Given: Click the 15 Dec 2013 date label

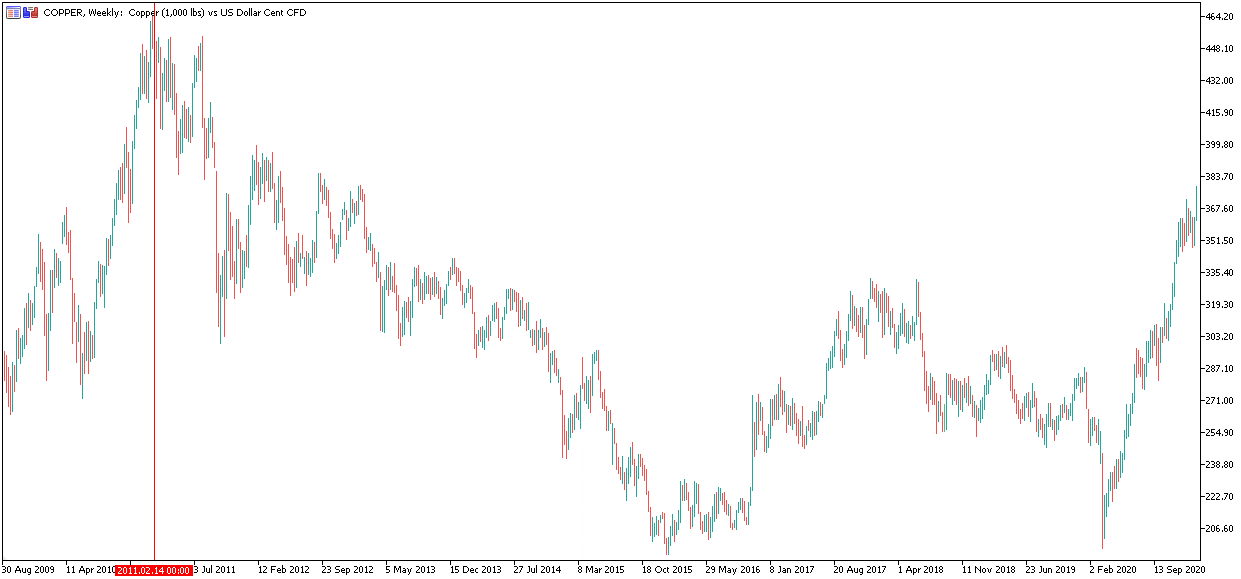Looking at the screenshot, I should [475, 570].
